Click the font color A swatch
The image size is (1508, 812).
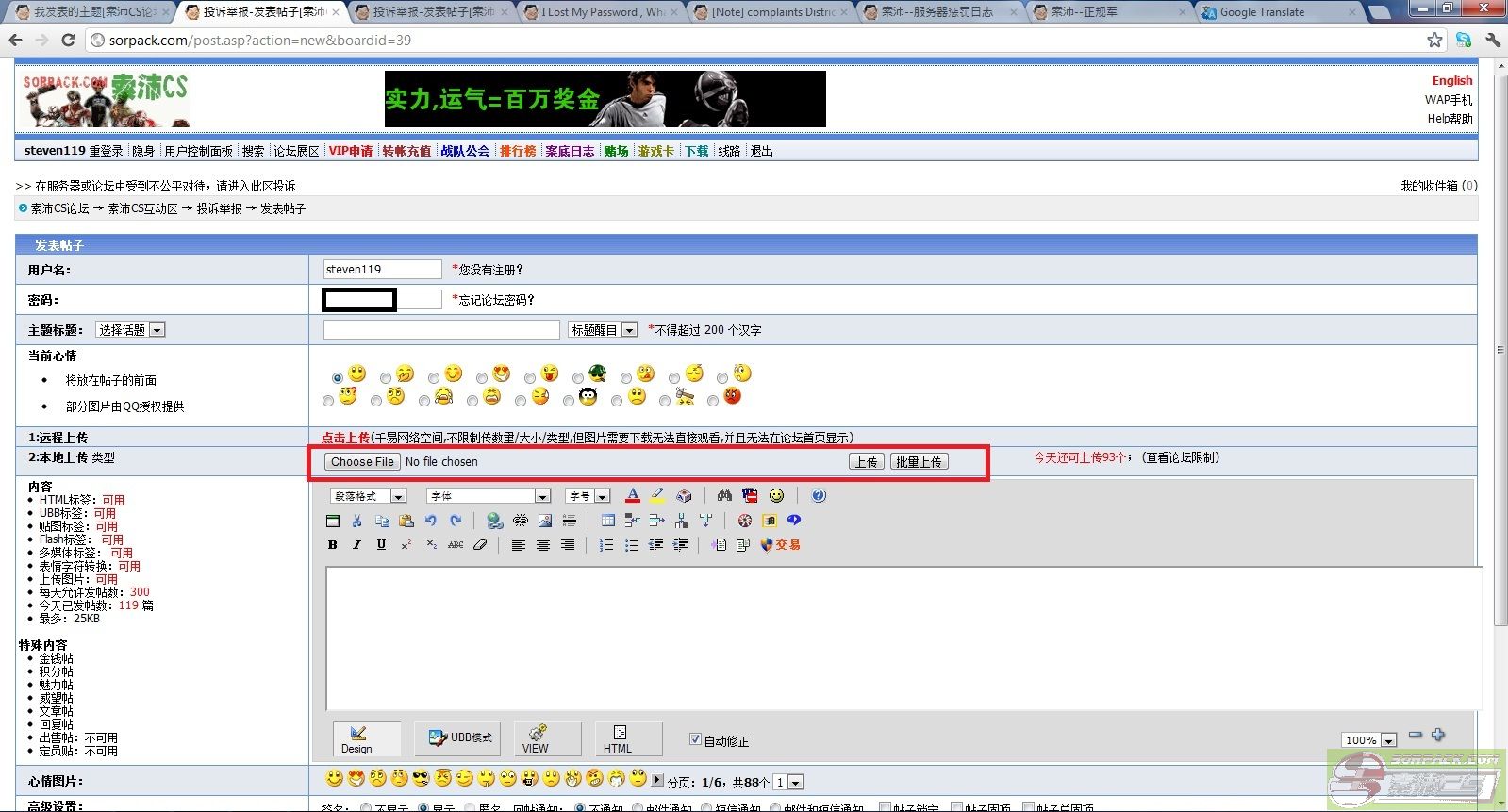[633, 496]
